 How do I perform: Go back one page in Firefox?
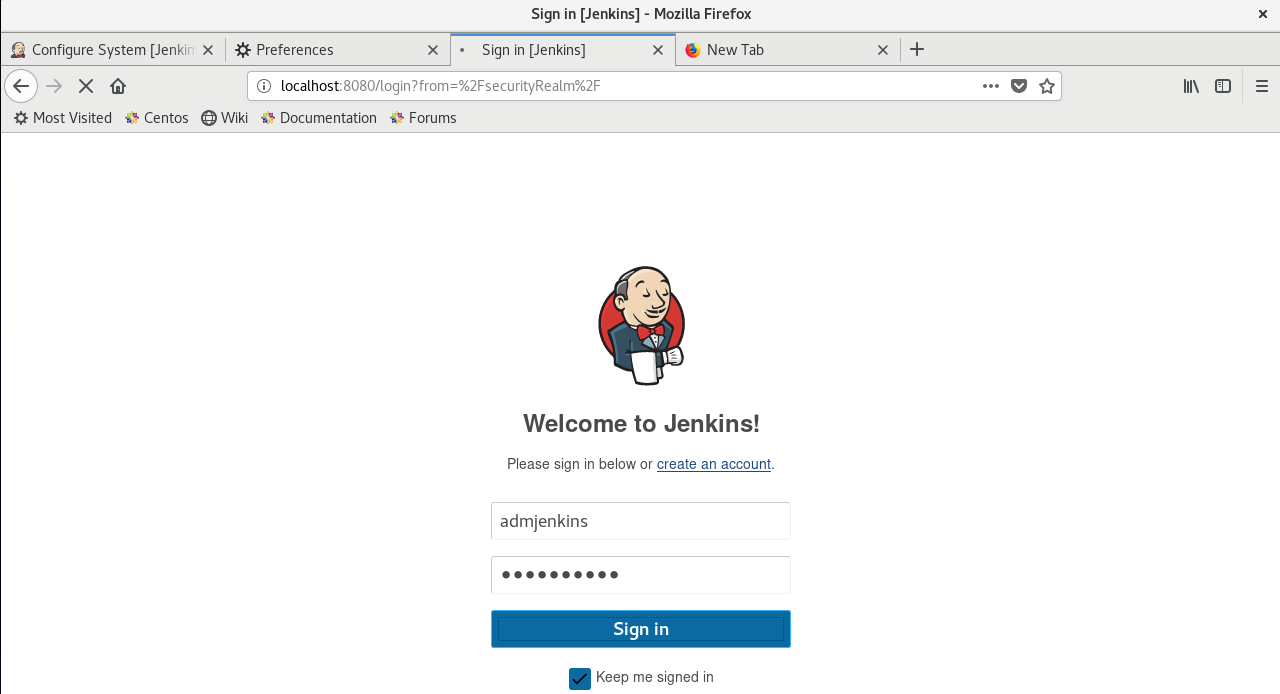(x=21, y=86)
